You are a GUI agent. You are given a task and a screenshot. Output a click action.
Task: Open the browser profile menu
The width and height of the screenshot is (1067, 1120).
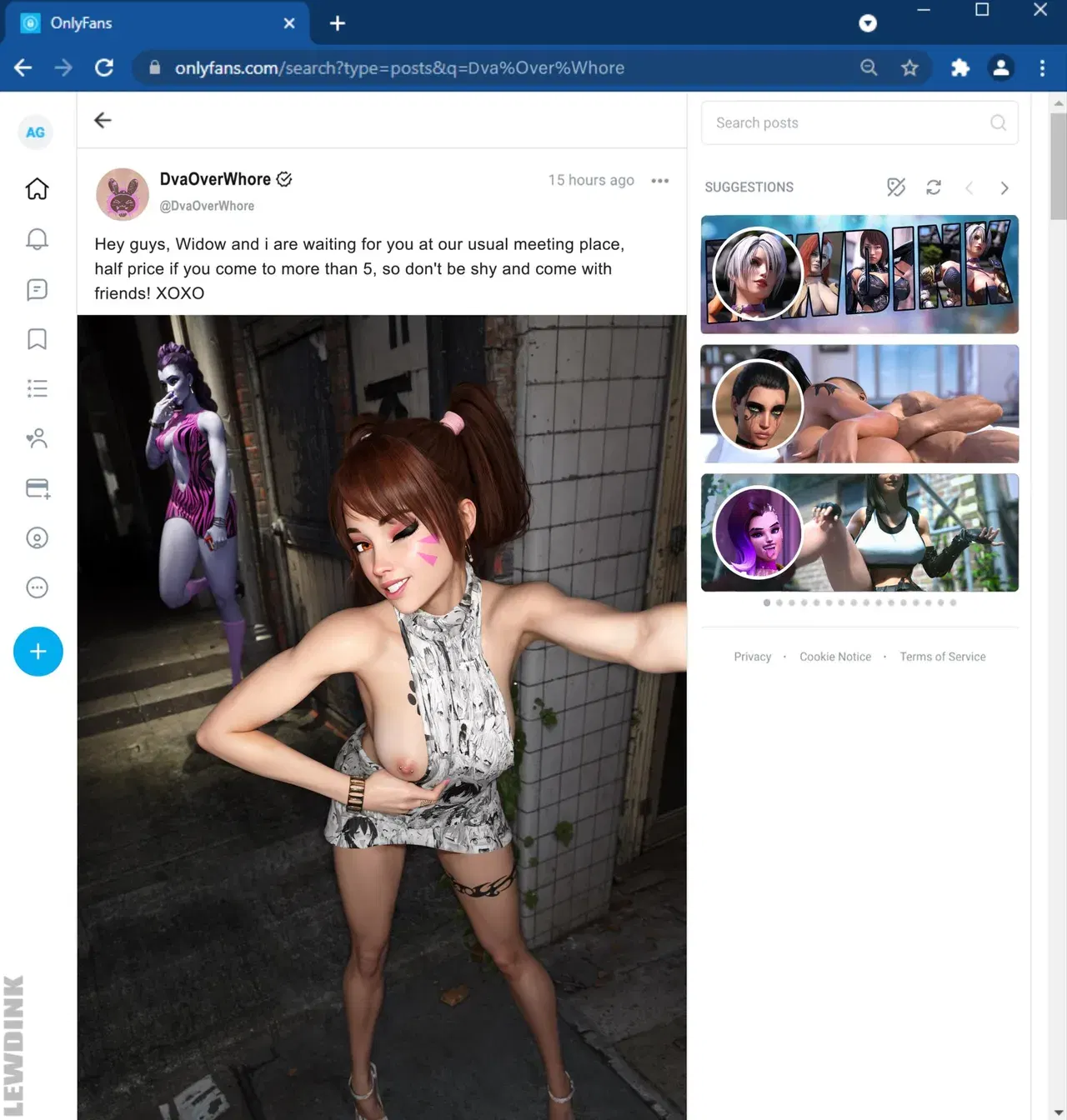point(1001,67)
